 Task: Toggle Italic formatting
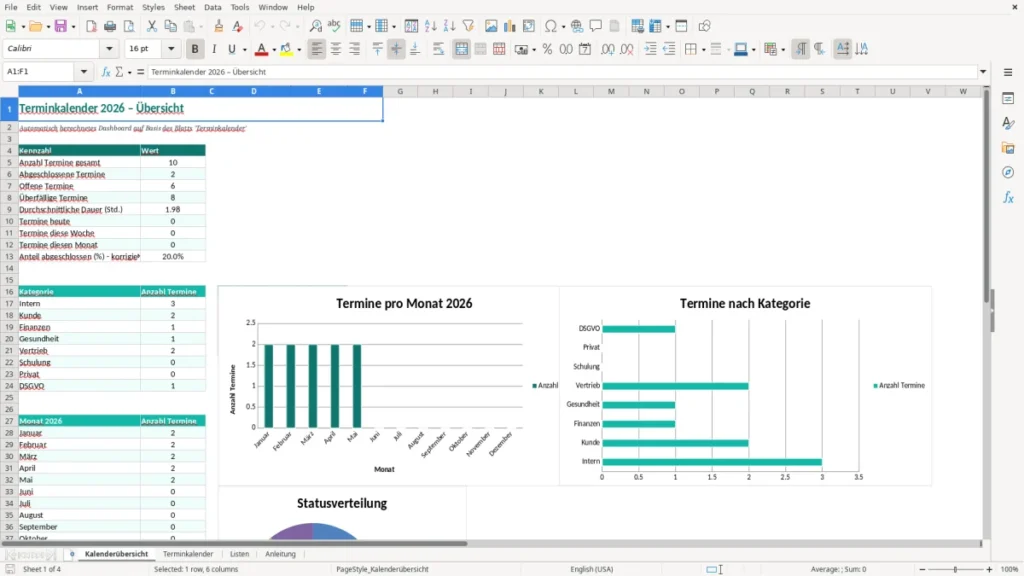[x=214, y=49]
